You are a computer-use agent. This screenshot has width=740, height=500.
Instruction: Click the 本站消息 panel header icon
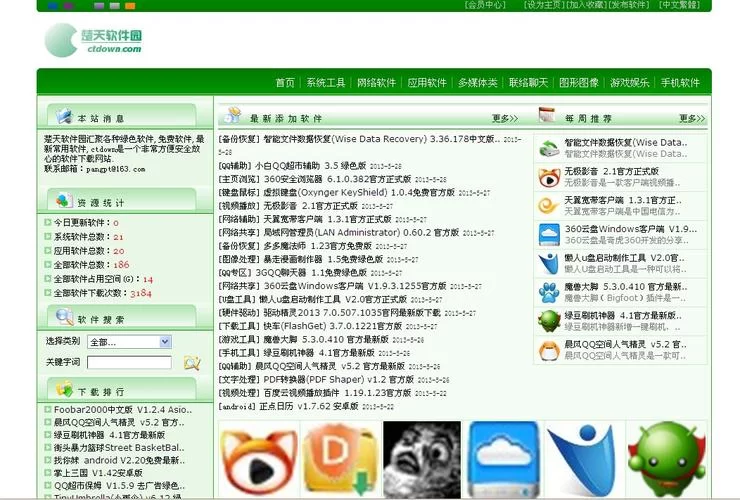64,116
